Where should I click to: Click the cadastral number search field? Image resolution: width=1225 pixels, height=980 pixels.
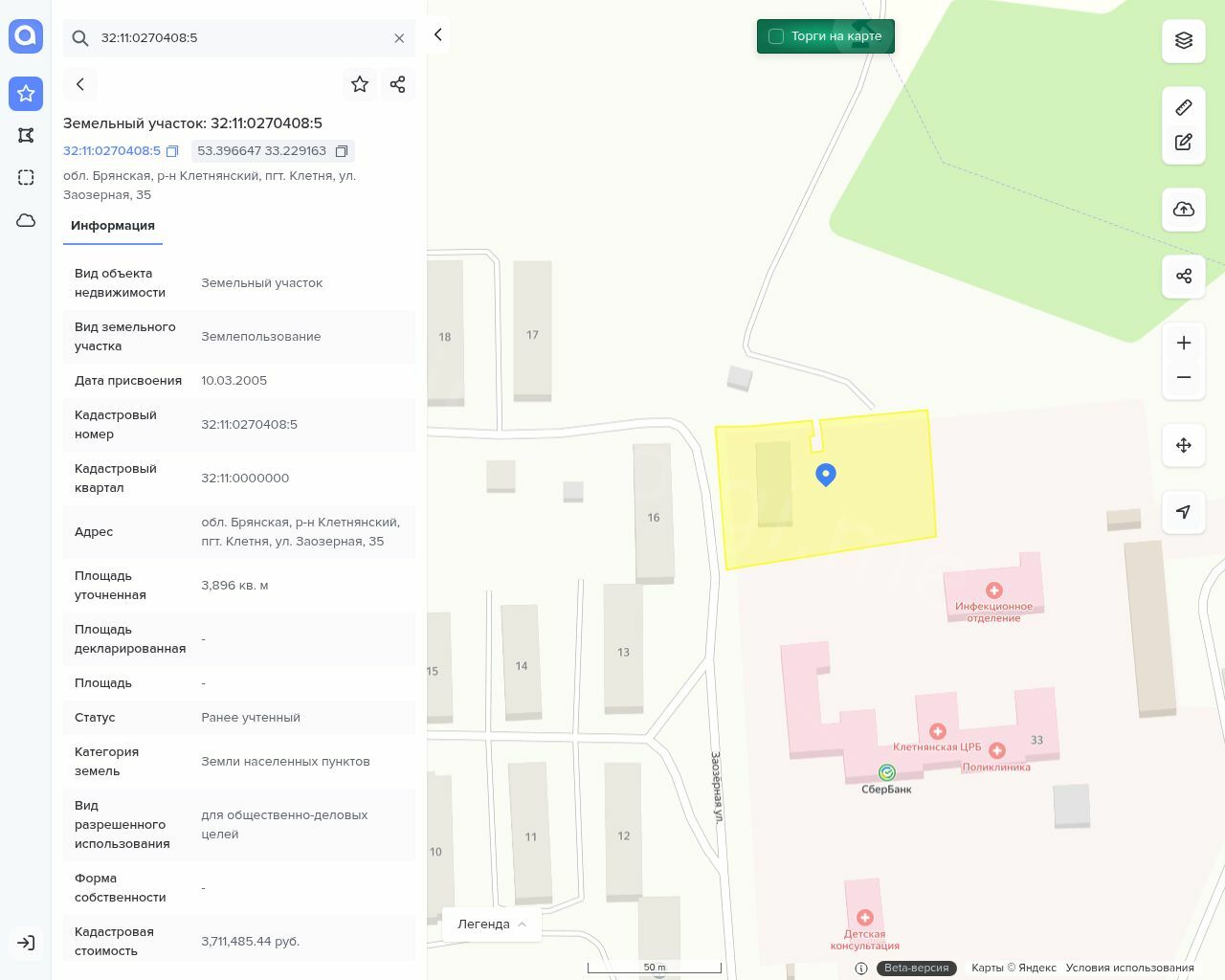coord(239,38)
